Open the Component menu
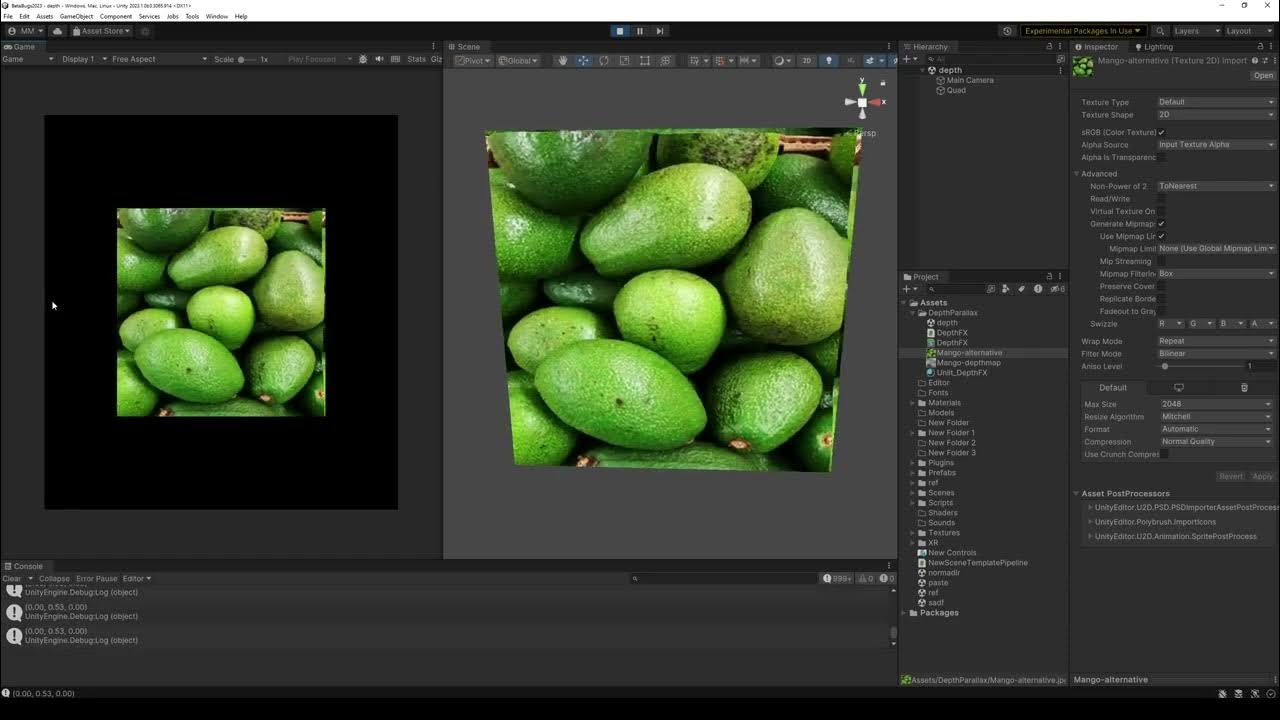The image size is (1280, 720). 116,16
